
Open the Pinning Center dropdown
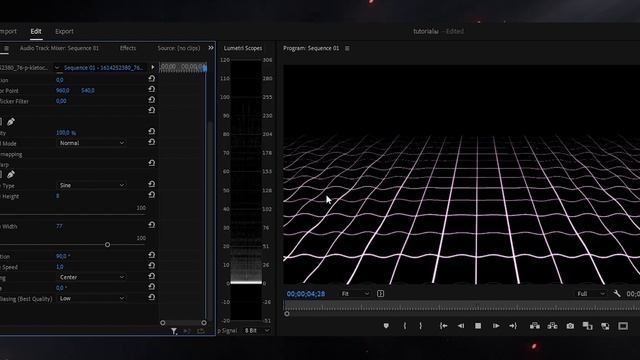(91, 277)
